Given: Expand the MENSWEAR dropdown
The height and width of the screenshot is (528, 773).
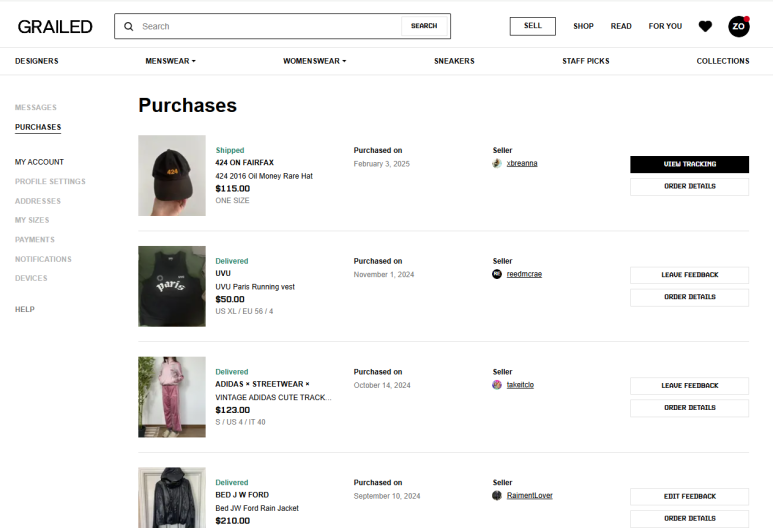Looking at the screenshot, I should [170, 61].
